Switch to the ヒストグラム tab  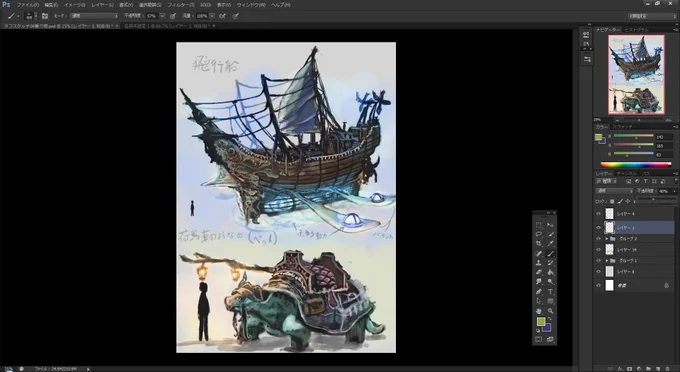(x=636, y=29)
